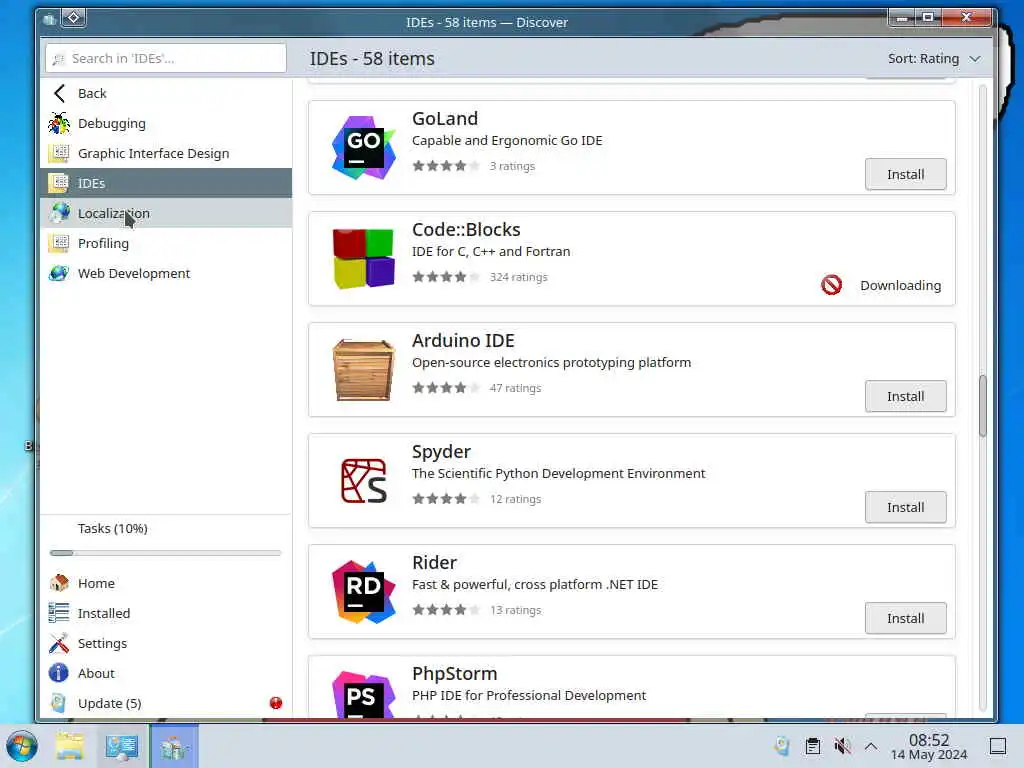Click the About info icon
1024x768 pixels.
(59, 673)
